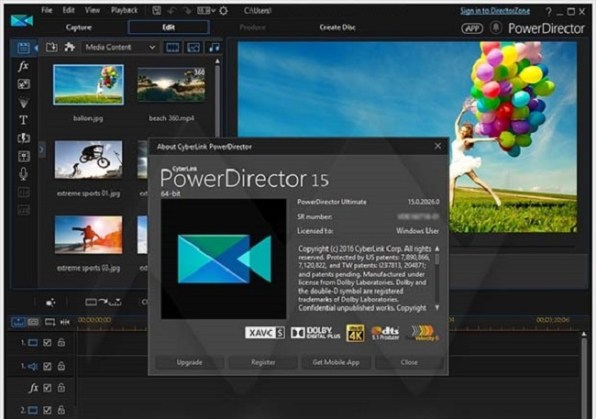Image resolution: width=596 pixels, height=419 pixels.
Task: Open the Media Content dropdown
Action: pyautogui.click(x=119, y=48)
